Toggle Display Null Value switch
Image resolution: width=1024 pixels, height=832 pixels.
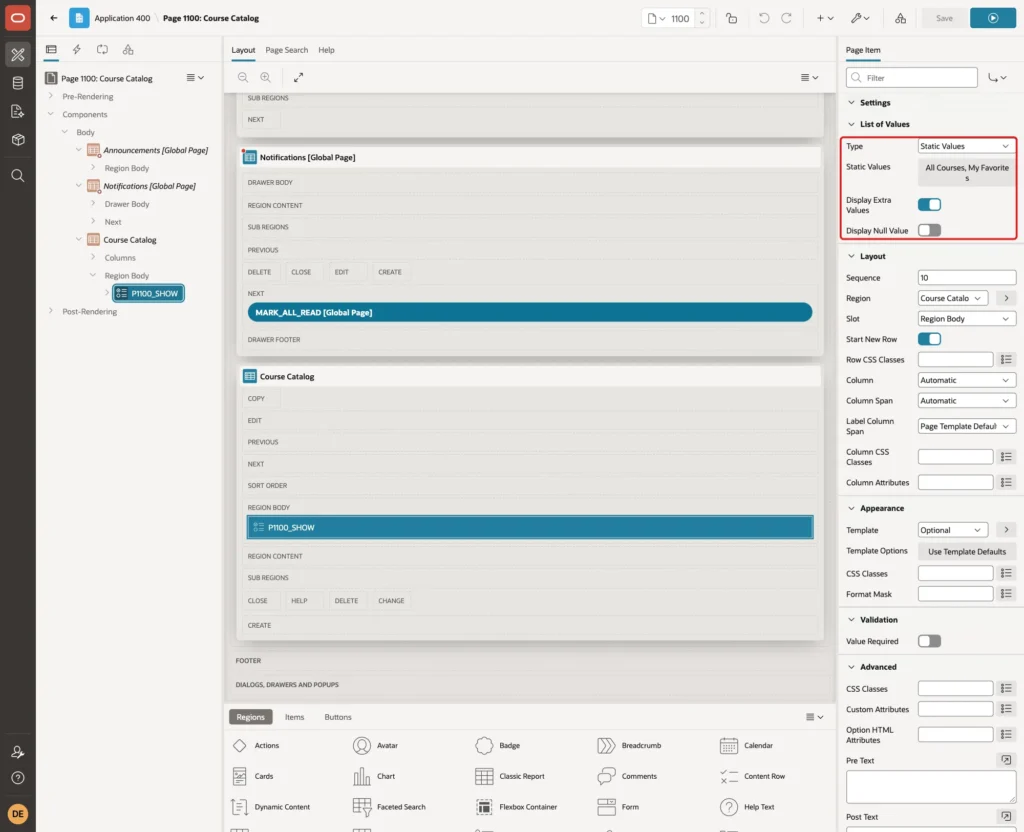[x=929, y=230]
